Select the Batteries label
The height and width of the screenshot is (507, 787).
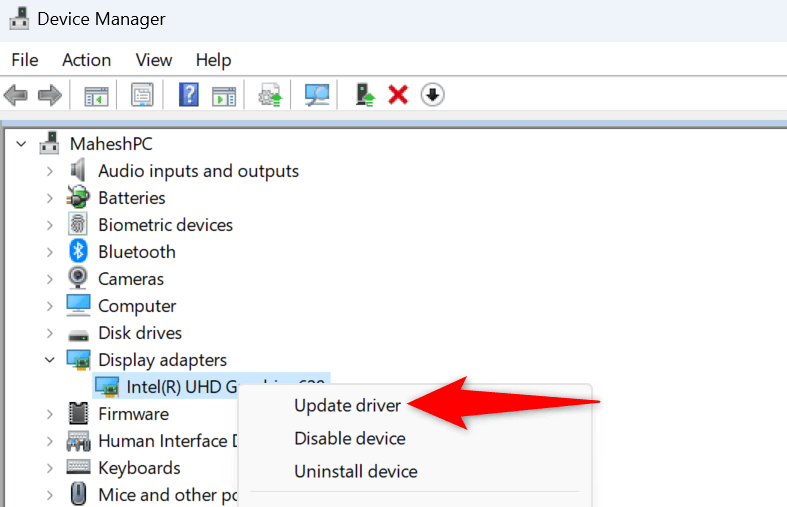[x=132, y=198]
